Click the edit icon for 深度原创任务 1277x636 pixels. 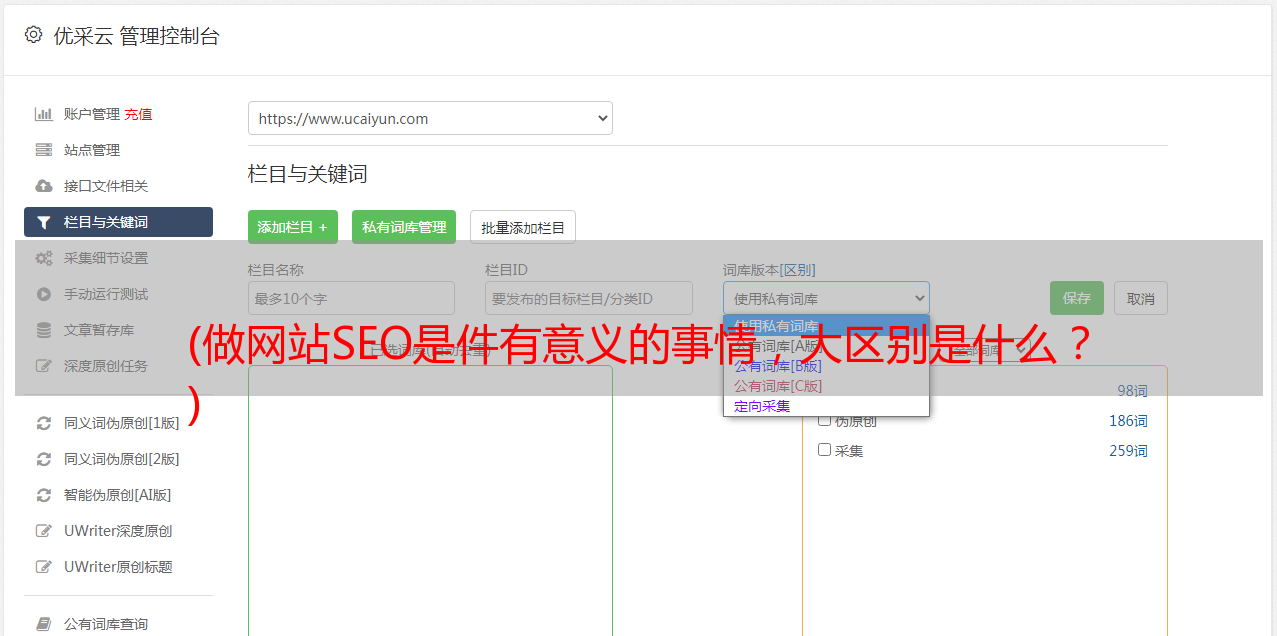click(x=43, y=366)
